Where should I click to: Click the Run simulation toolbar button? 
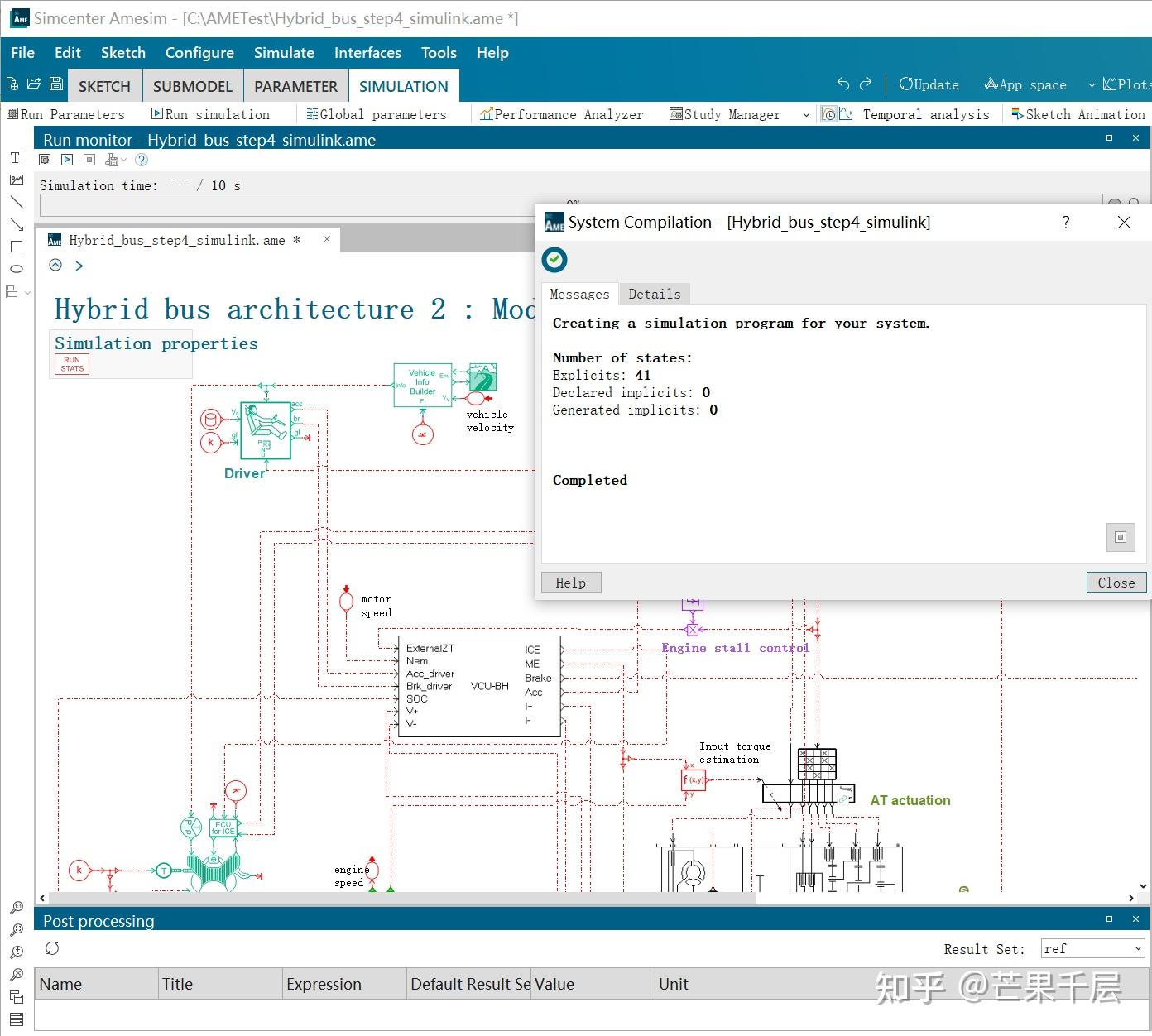pos(211,114)
